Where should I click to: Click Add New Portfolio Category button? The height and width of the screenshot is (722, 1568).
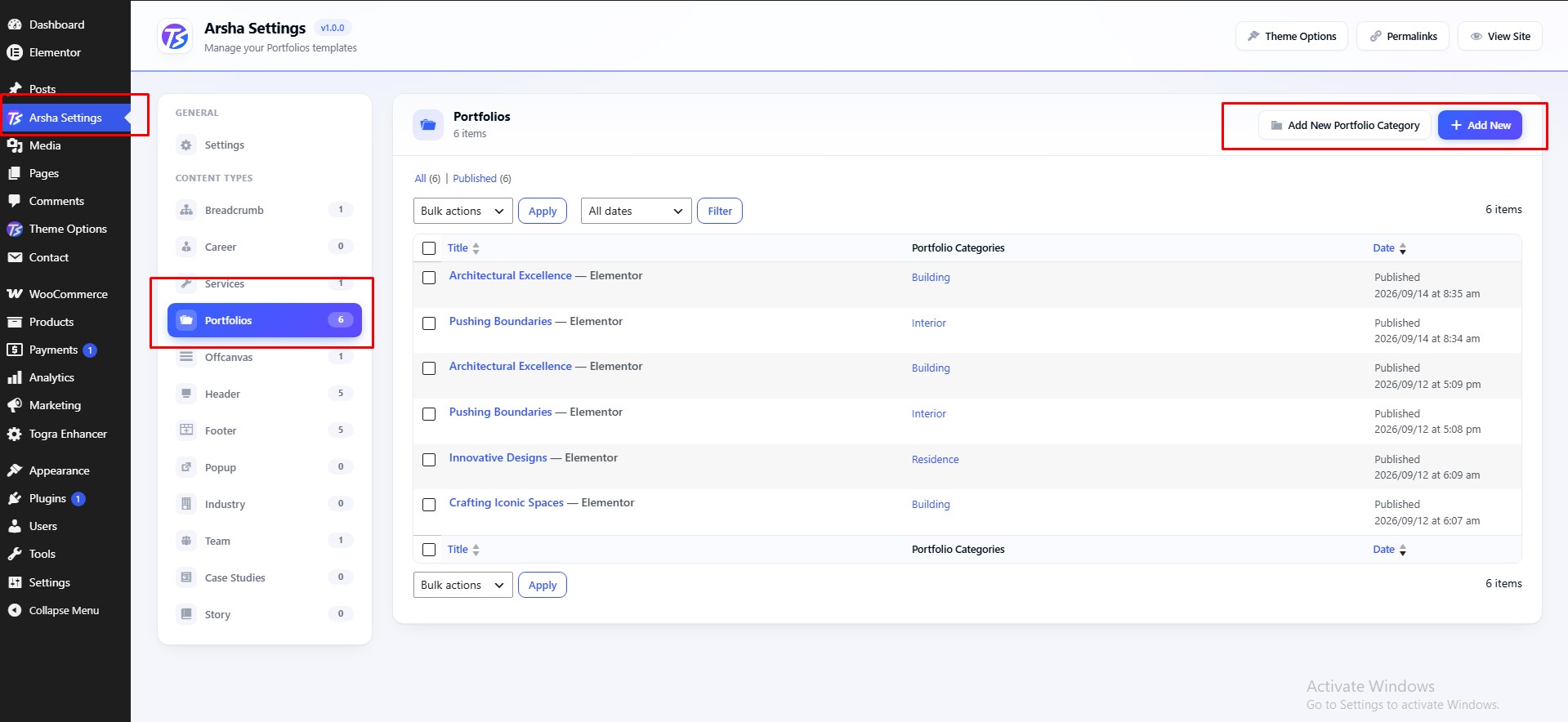1345,125
